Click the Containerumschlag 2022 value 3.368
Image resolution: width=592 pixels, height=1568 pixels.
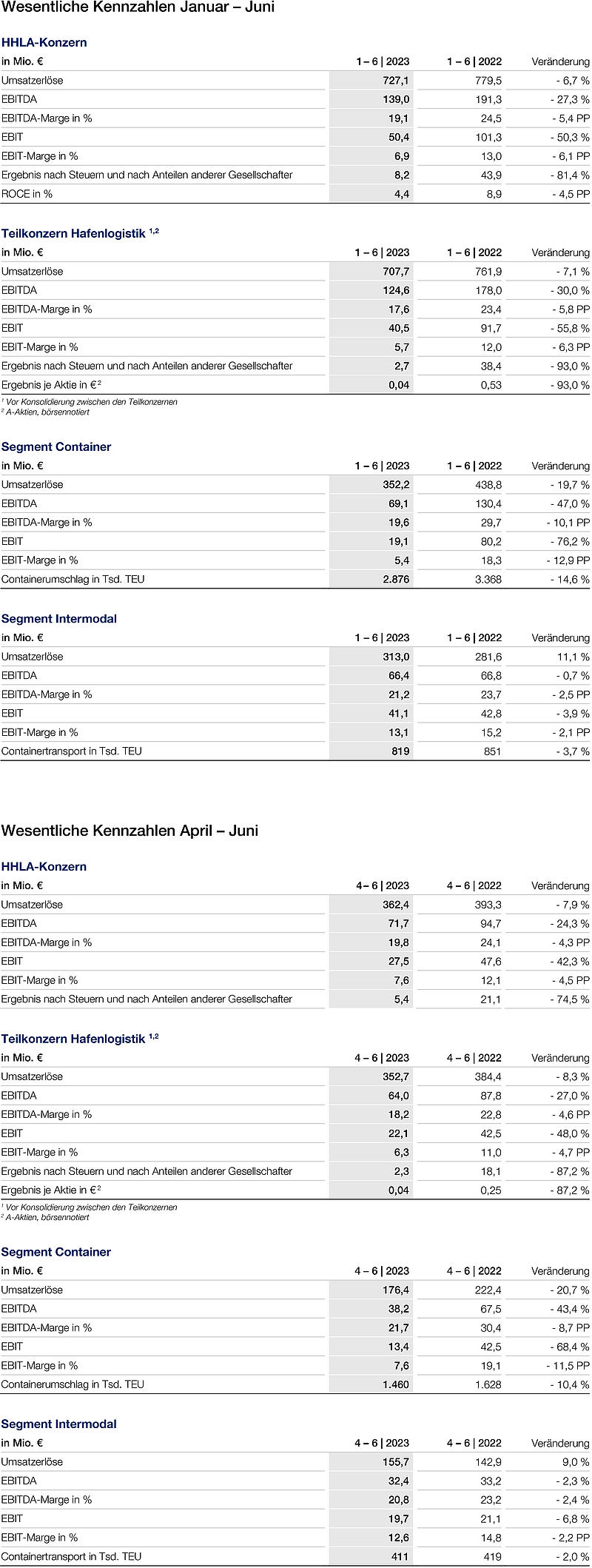488,580
